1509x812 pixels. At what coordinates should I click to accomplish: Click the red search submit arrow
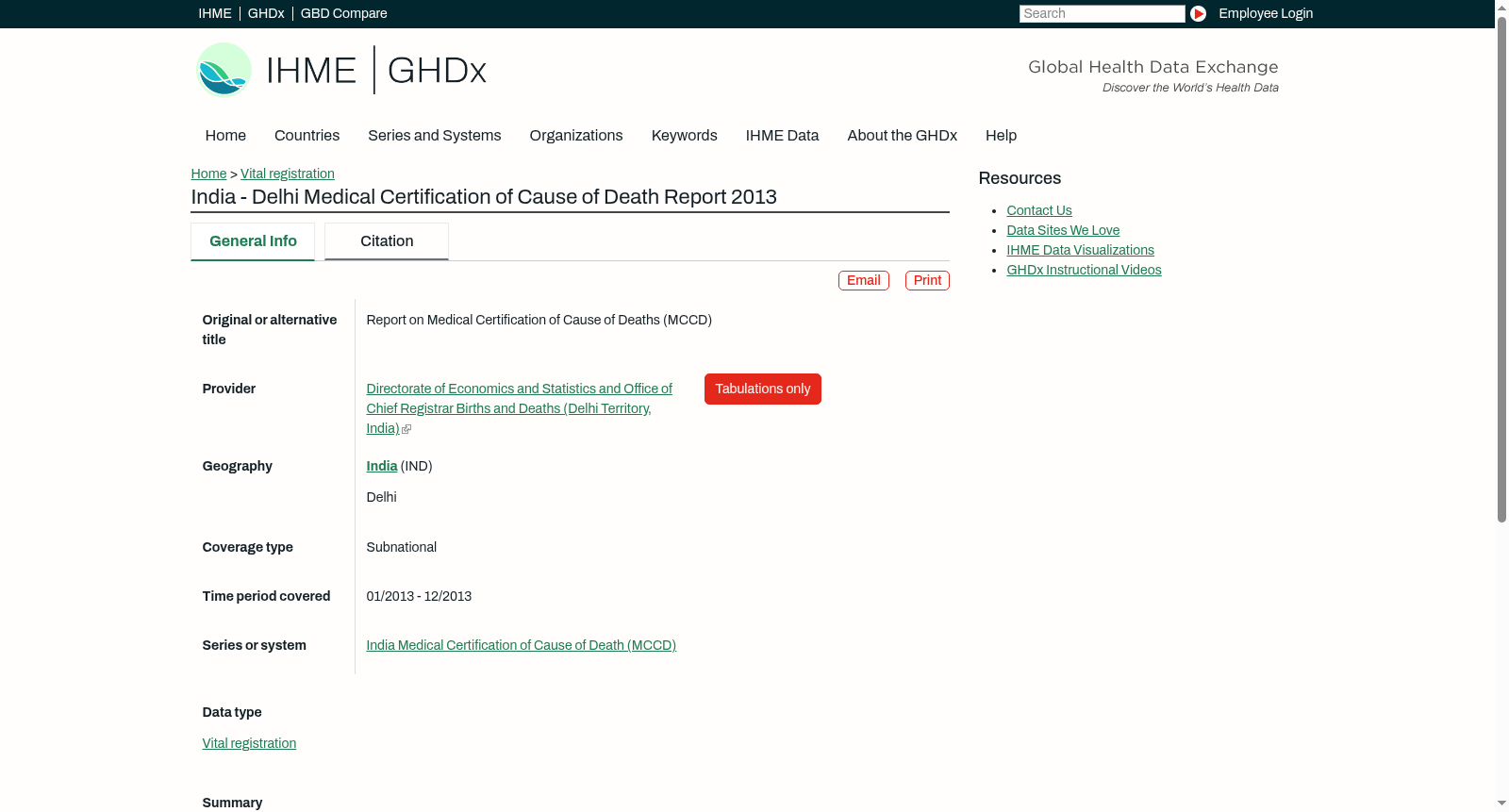(x=1198, y=13)
